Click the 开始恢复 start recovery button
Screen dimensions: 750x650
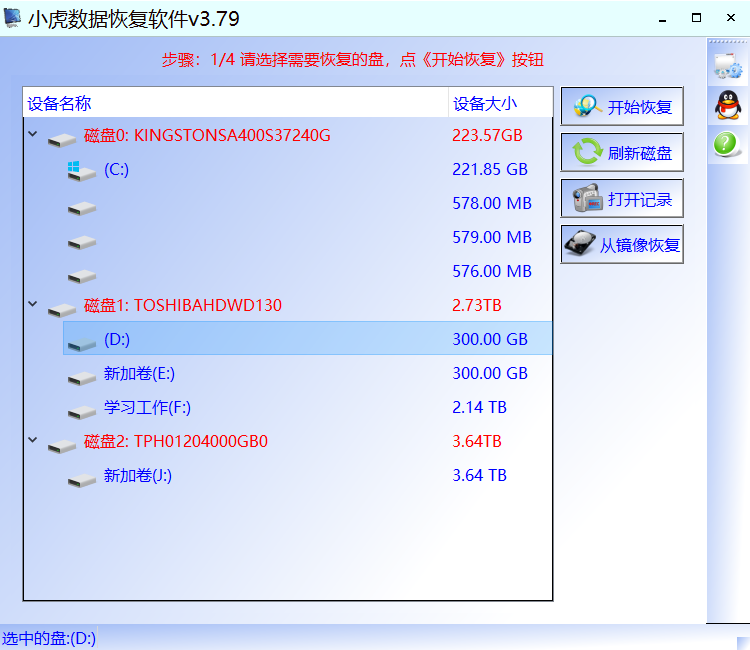(622, 106)
